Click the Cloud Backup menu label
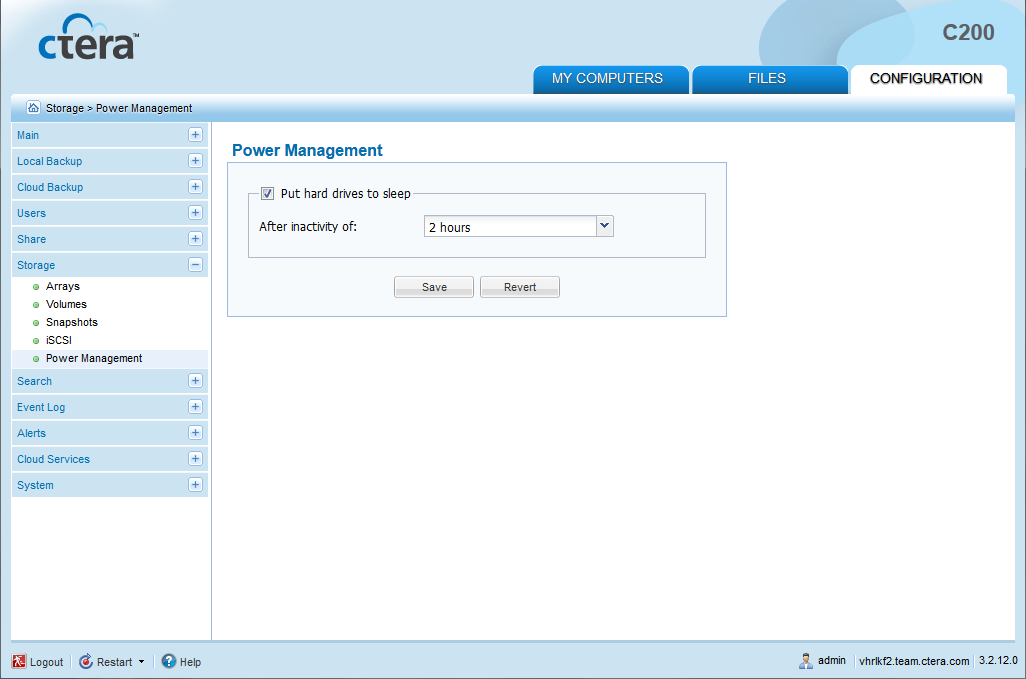1026x679 pixels. pos(50,187)
